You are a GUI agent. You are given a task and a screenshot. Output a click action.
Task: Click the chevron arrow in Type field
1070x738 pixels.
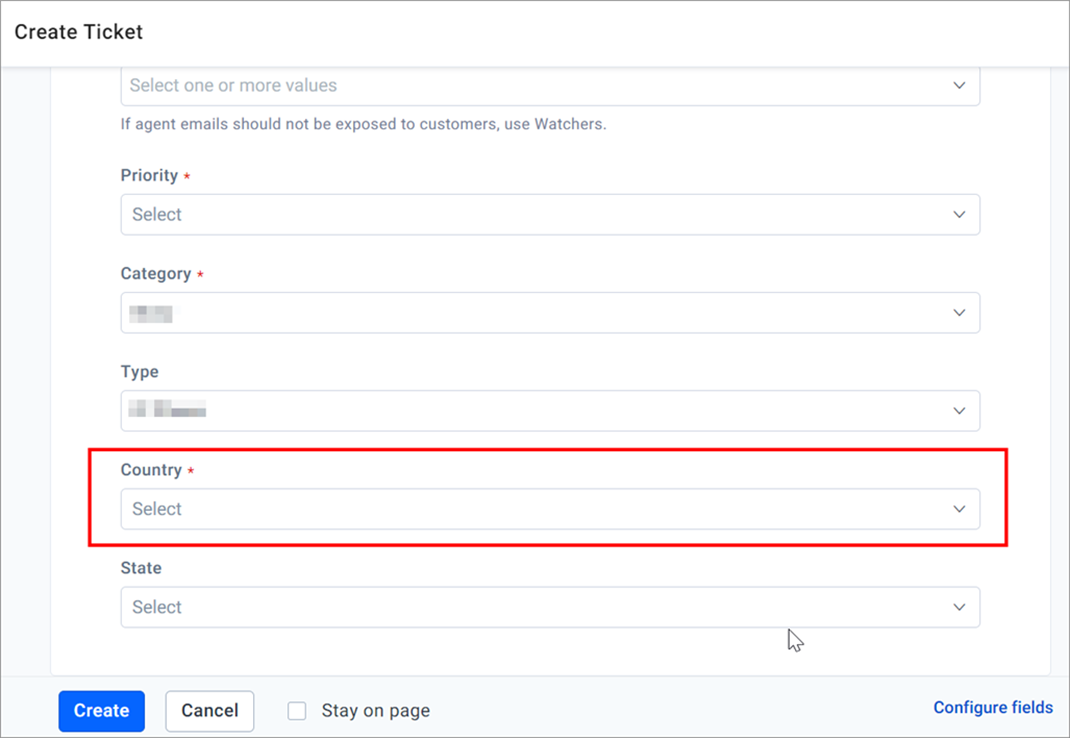959,411
